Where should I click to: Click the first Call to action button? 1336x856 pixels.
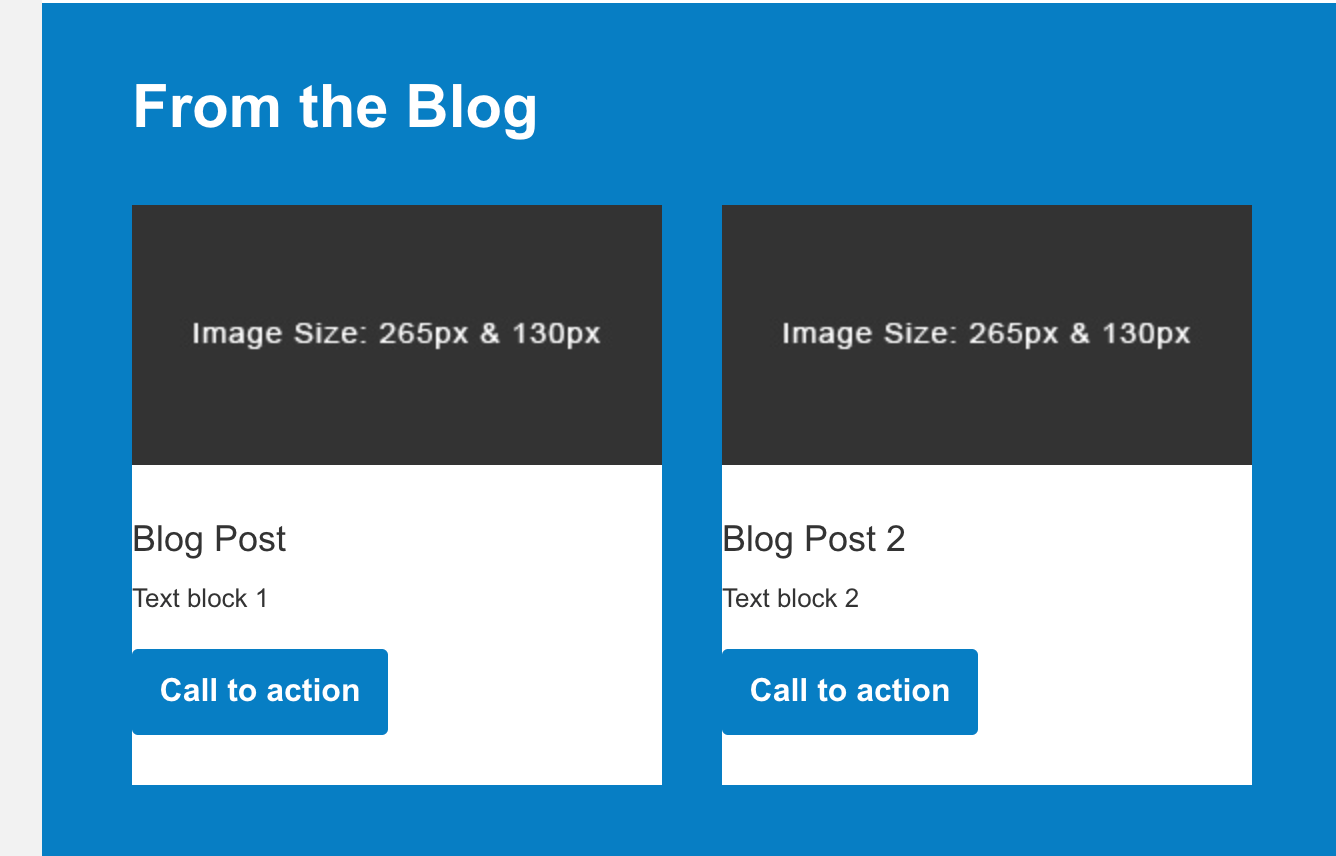coord(259,691)
